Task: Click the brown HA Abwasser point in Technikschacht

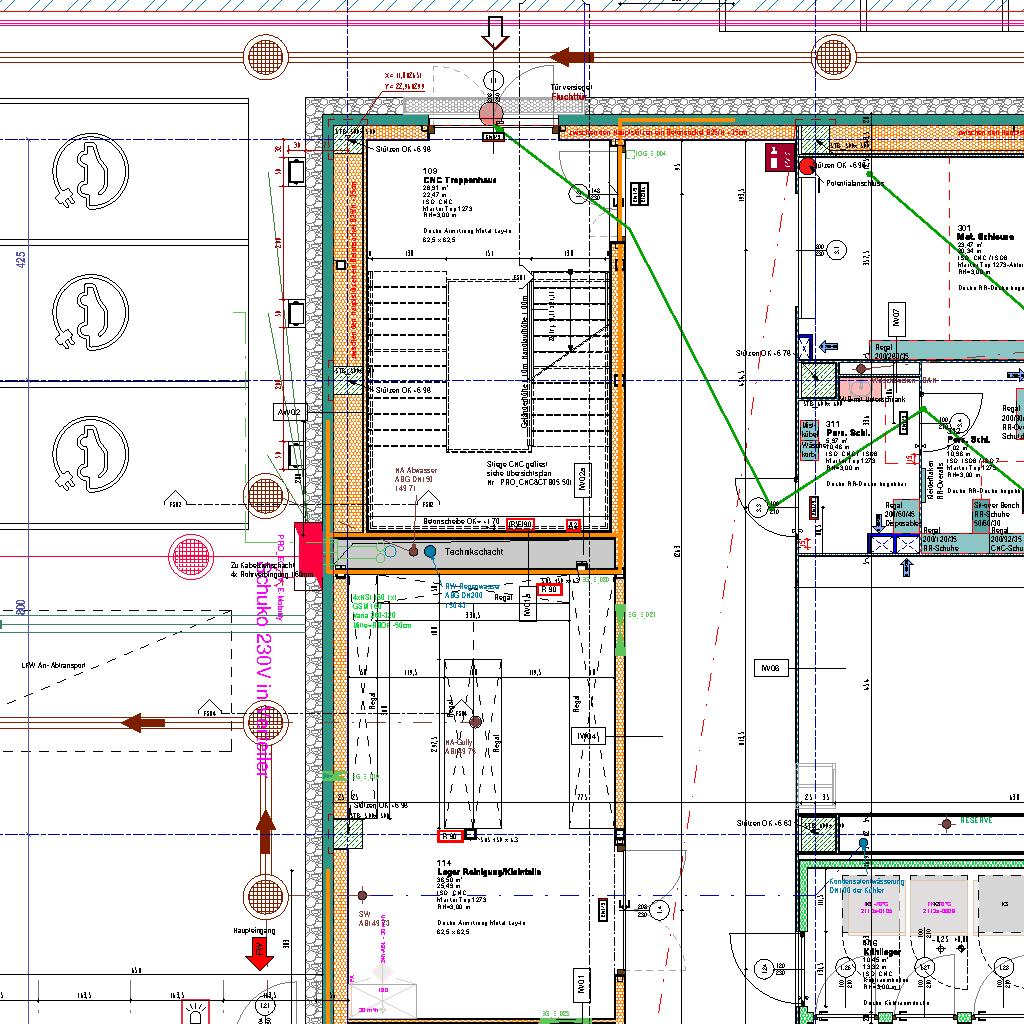Action: point(413,552)
